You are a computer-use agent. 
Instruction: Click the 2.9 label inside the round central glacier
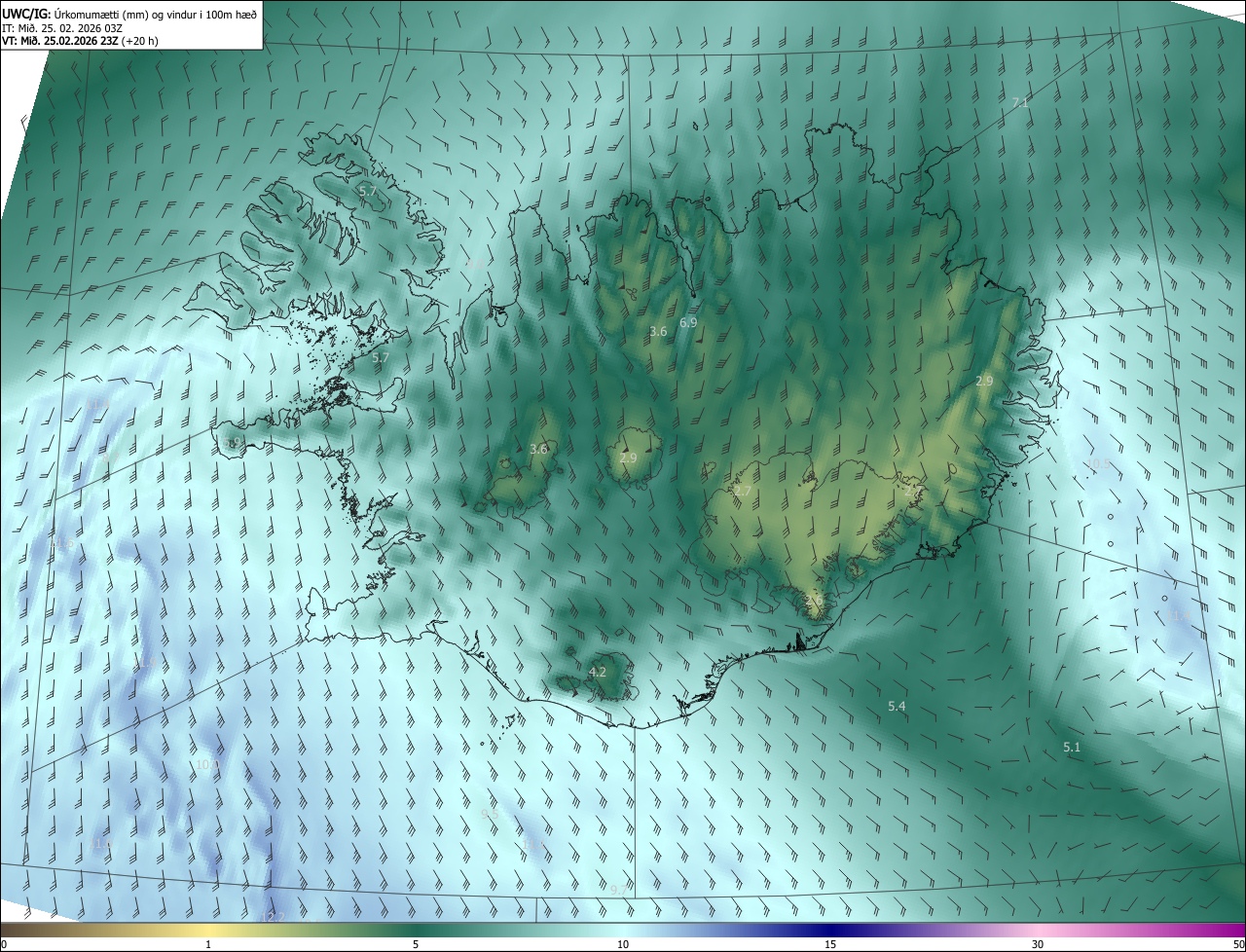(628, 458)
